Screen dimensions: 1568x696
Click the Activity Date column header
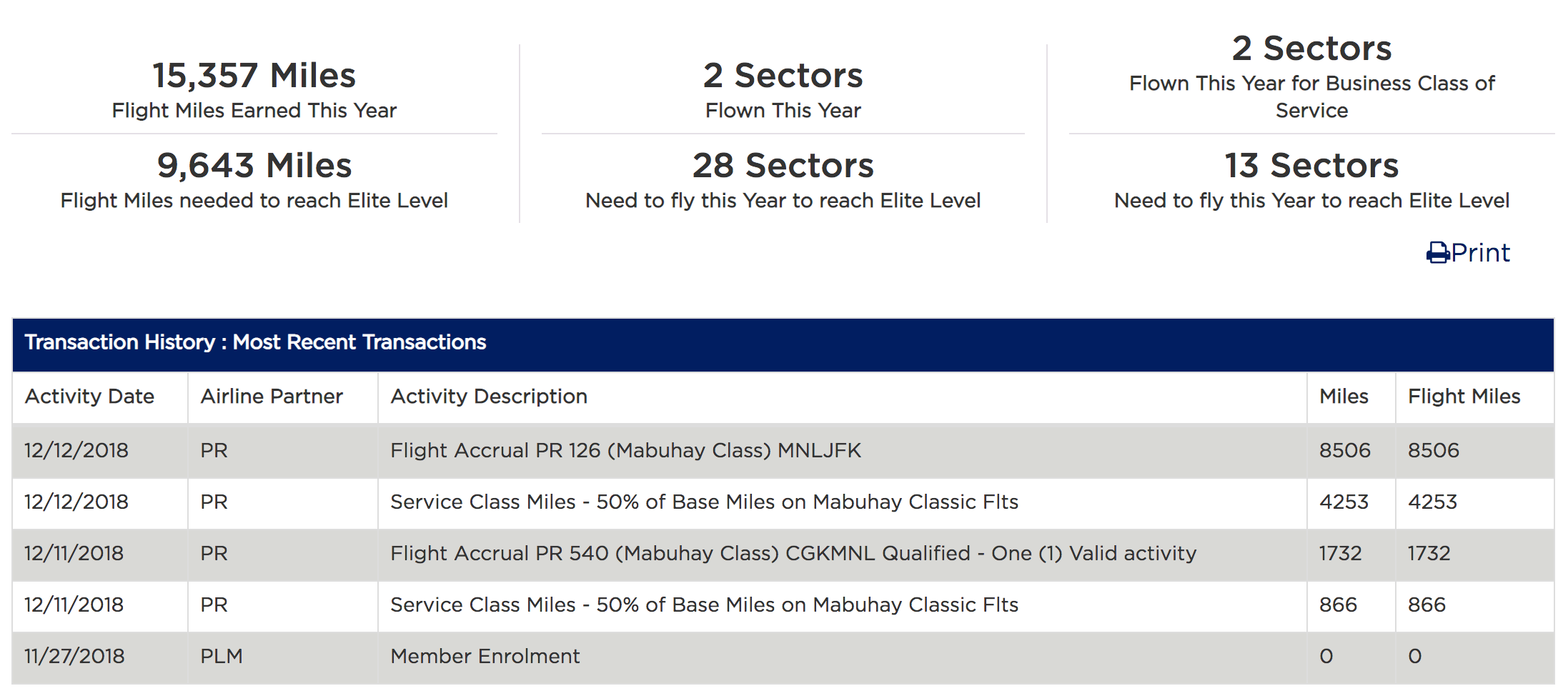click(89, 397)
